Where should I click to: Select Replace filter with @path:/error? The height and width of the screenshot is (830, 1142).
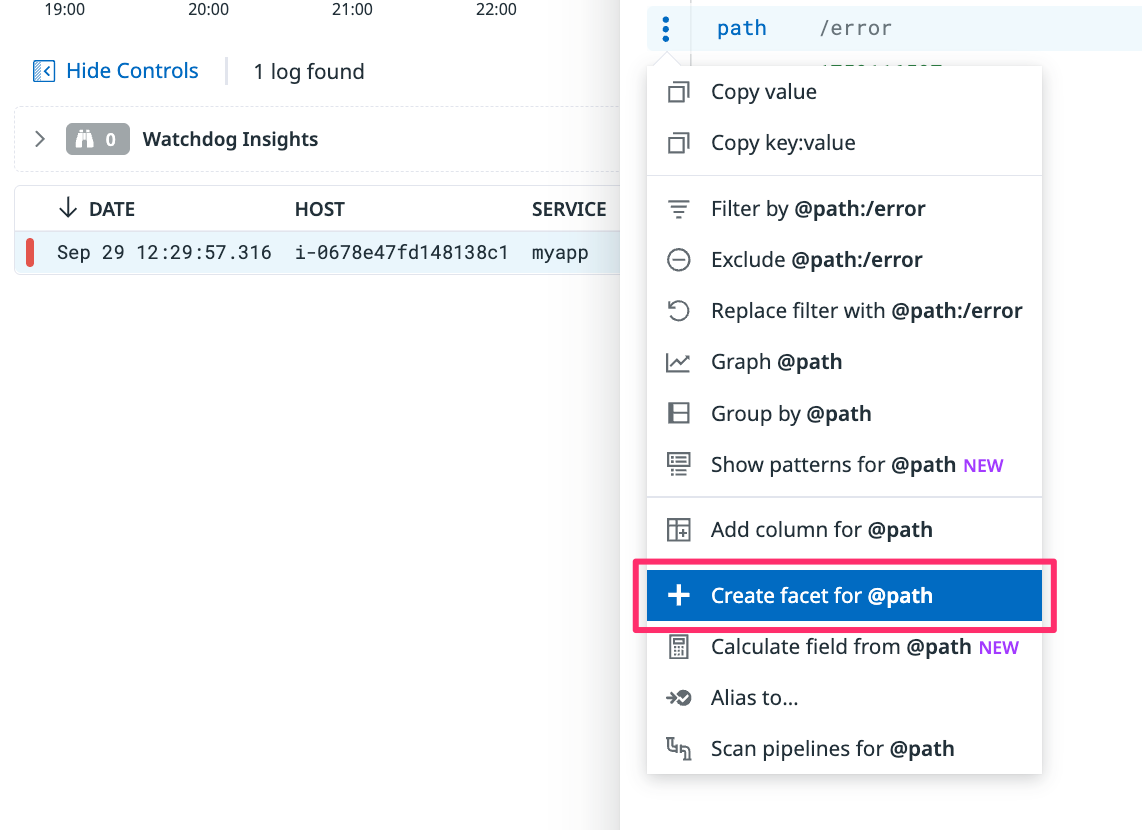click(x=866, y=311)
